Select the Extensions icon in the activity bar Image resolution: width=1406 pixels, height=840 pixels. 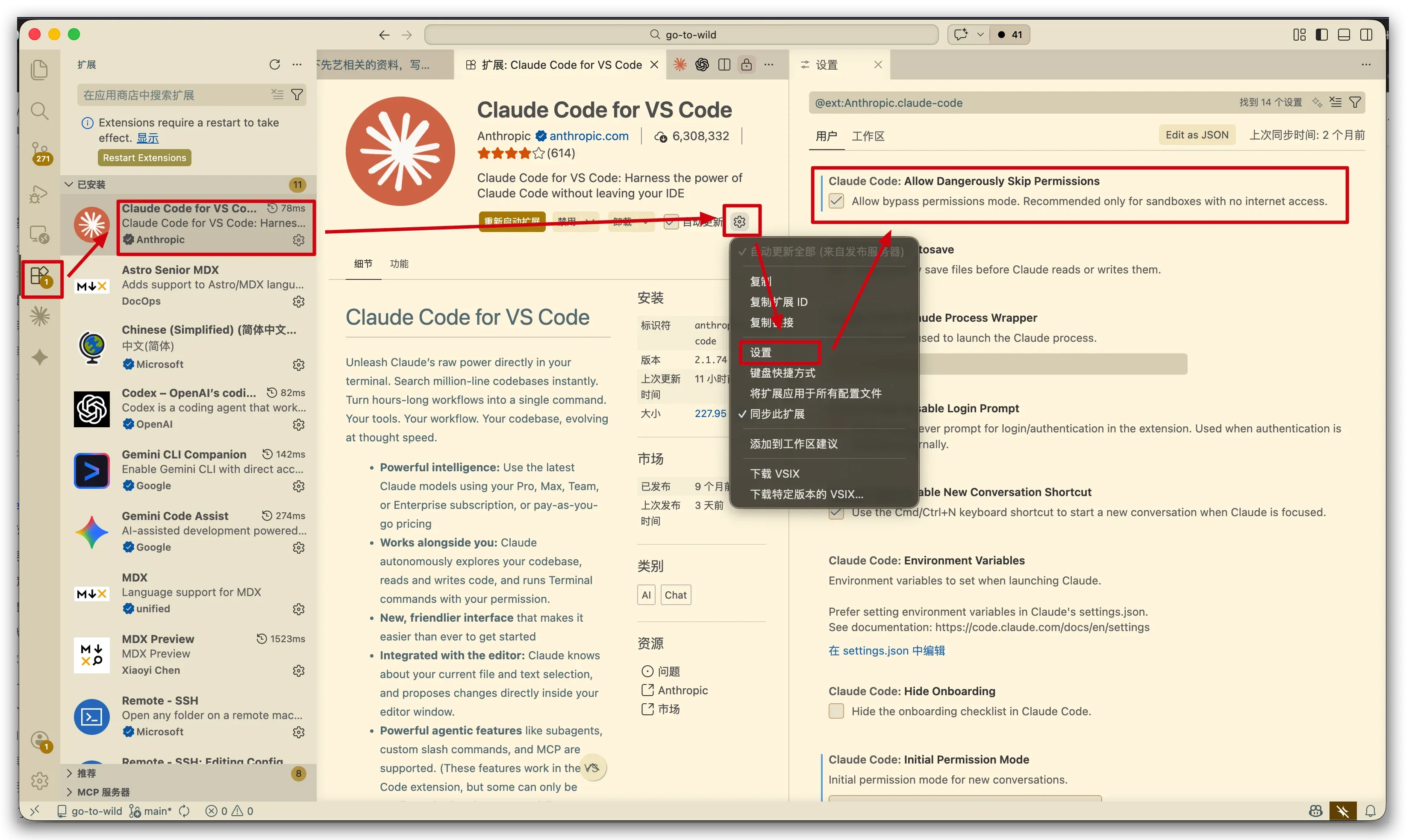(x=41, y=277)
